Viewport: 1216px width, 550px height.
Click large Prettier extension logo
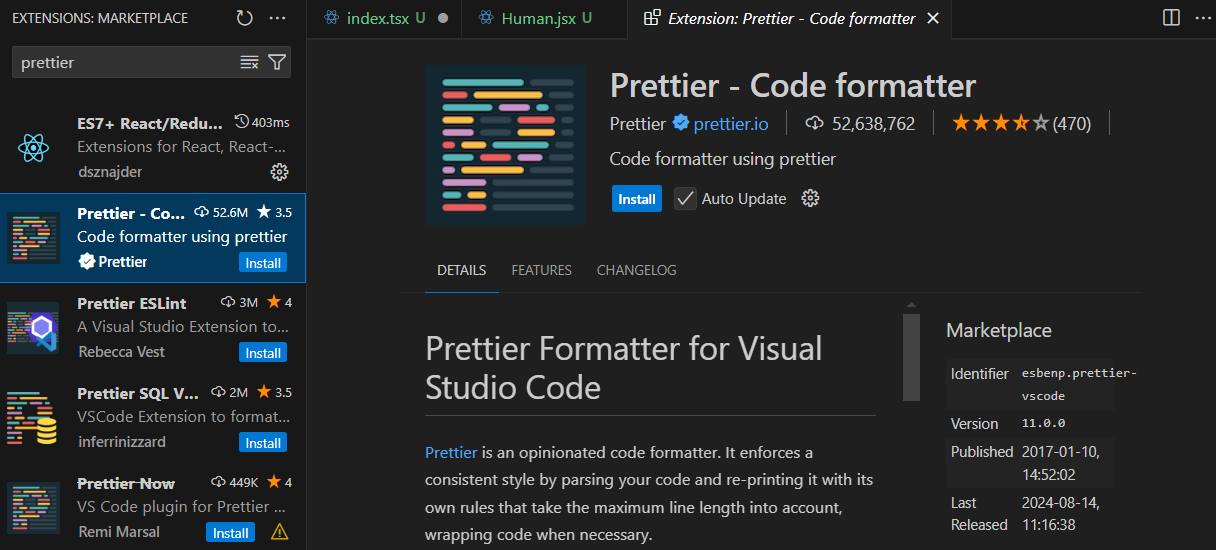[x=505, y=145]
